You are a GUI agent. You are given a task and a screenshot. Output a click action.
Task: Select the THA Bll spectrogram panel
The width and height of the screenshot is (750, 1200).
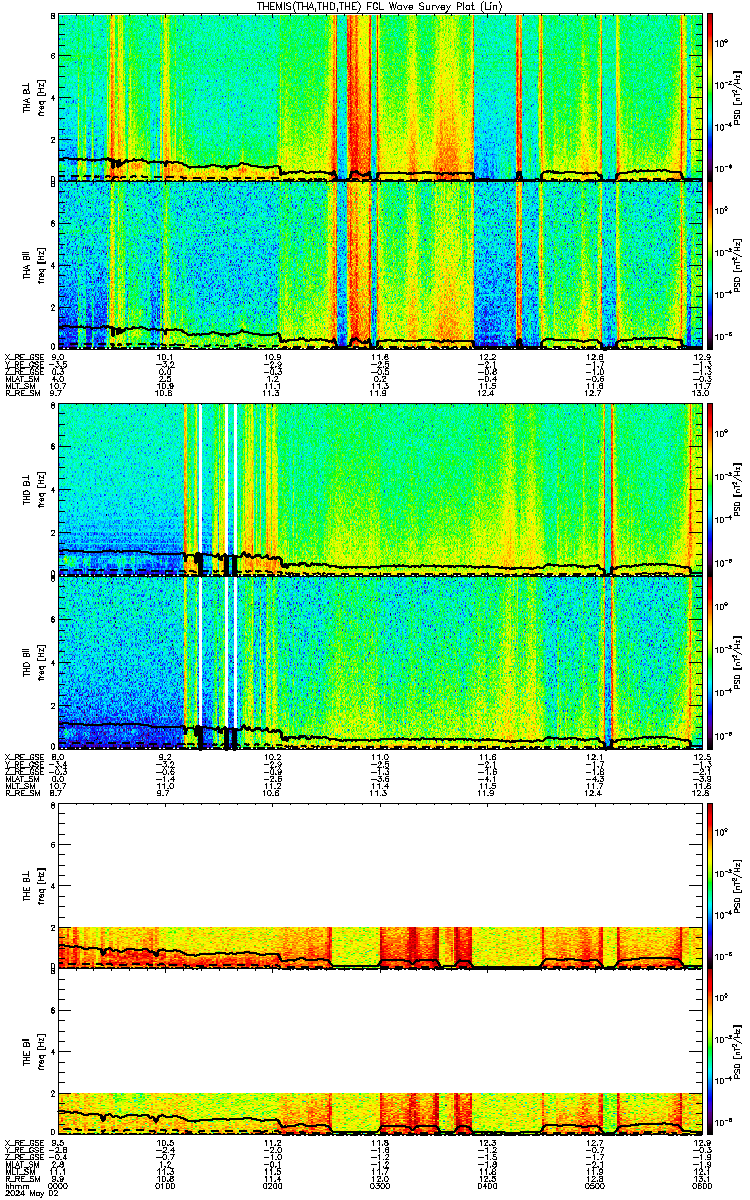(x=379, y=264)
